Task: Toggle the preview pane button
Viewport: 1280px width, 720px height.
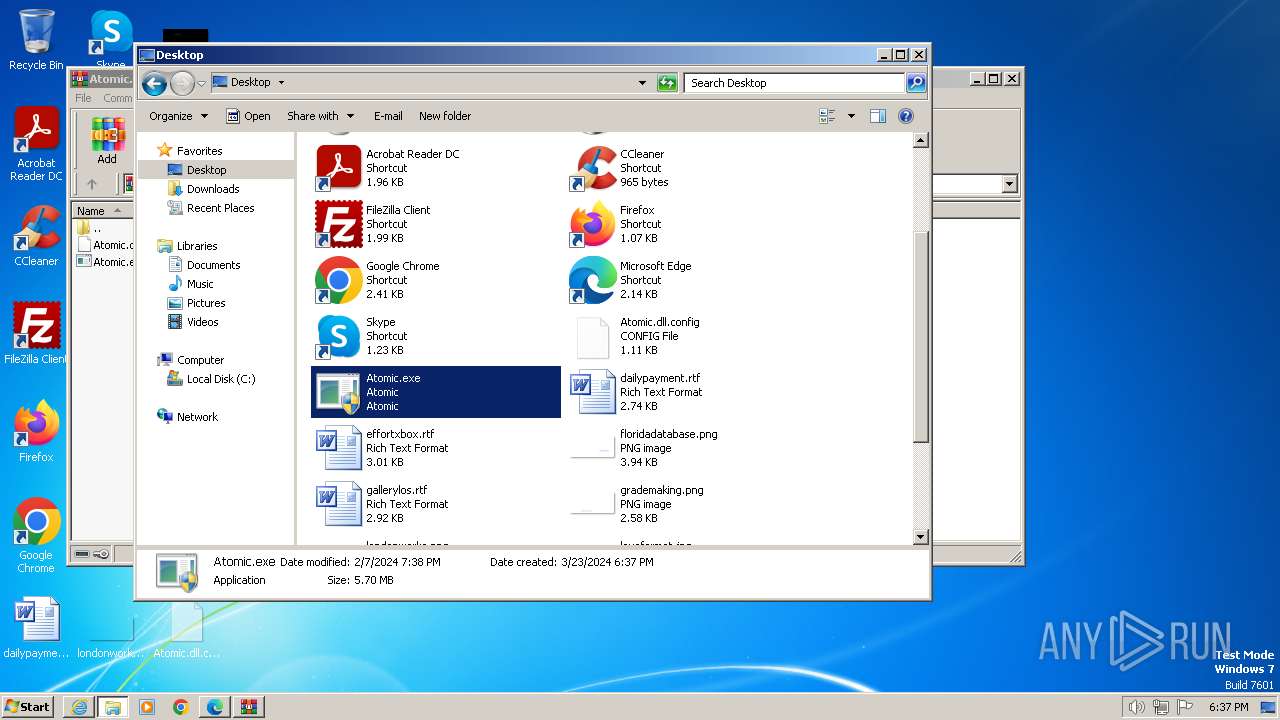Action: [x=877, y=116]
